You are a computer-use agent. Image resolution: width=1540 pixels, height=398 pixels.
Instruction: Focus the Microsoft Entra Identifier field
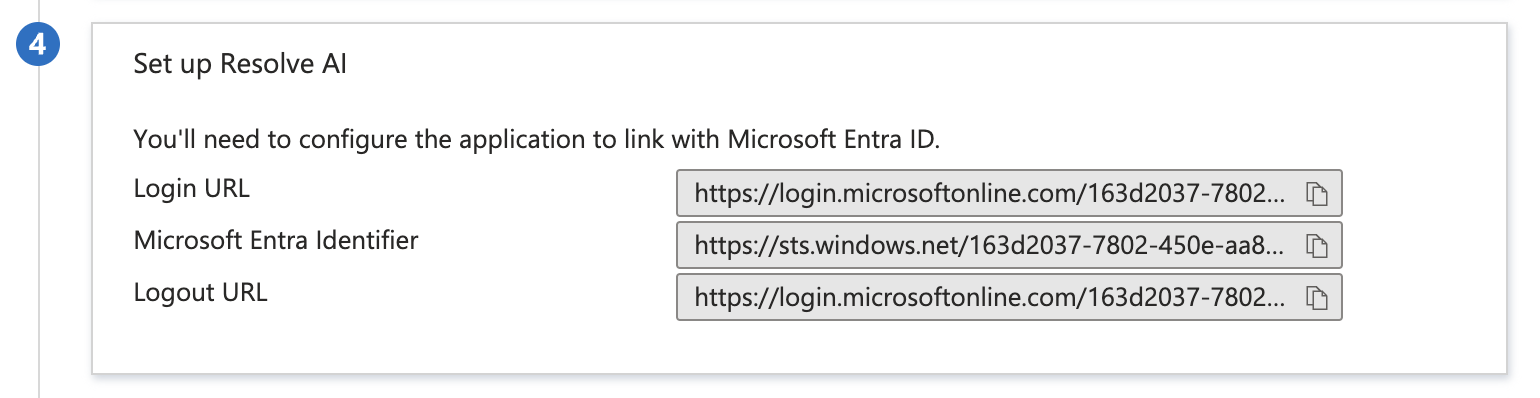pyautogui.click(x=1009, y=245)
